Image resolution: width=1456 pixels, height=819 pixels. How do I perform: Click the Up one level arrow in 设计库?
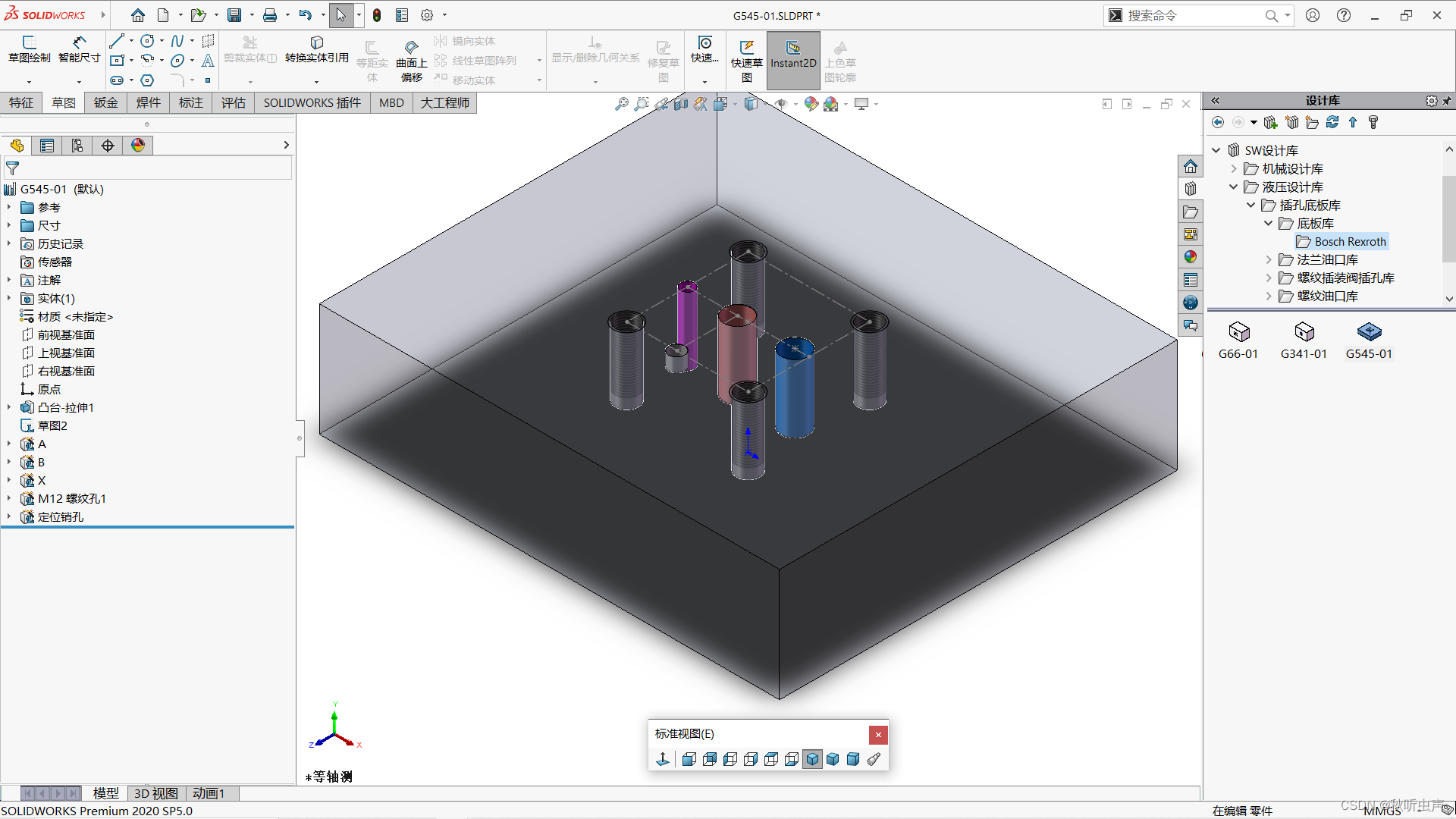click(1353, 122)
